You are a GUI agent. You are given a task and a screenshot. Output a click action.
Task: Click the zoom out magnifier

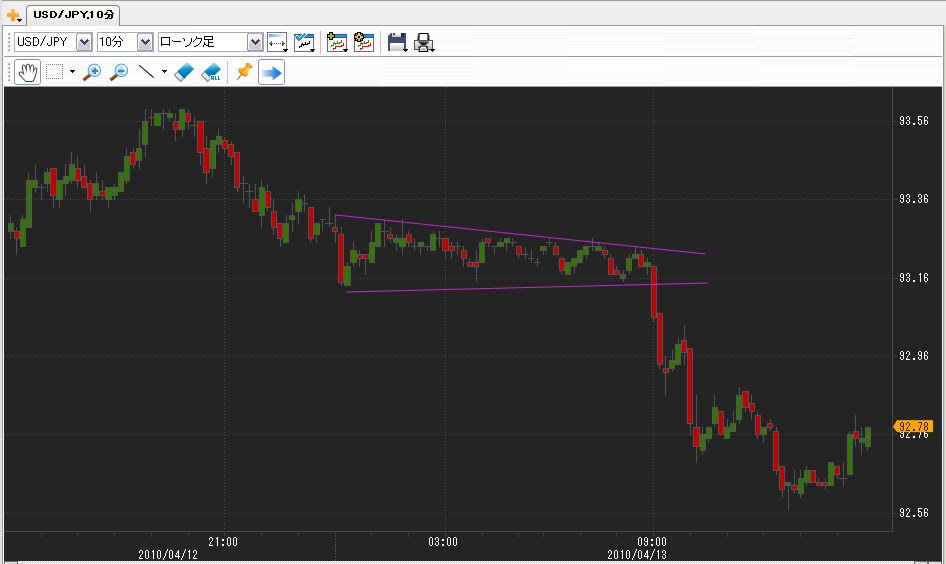(119, 72)
